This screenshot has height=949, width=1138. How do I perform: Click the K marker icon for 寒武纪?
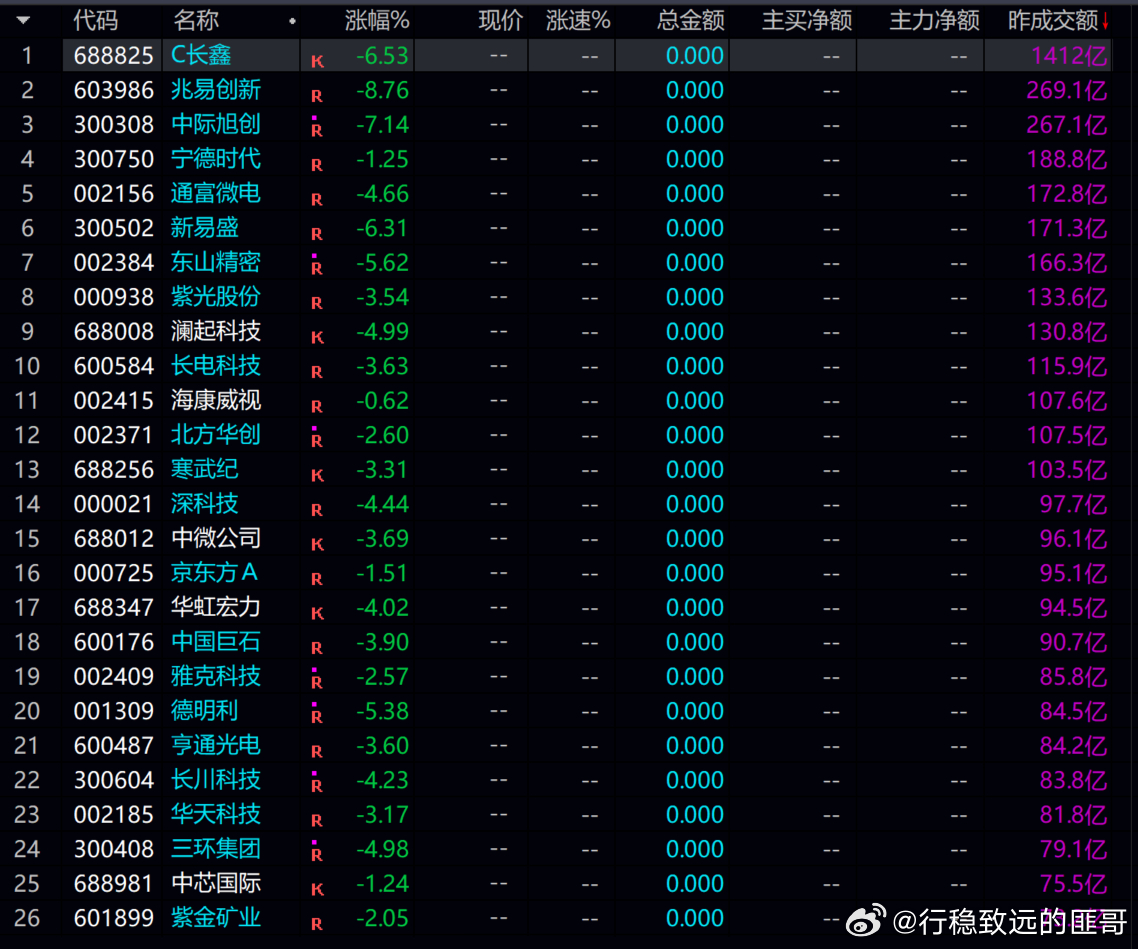317,475
